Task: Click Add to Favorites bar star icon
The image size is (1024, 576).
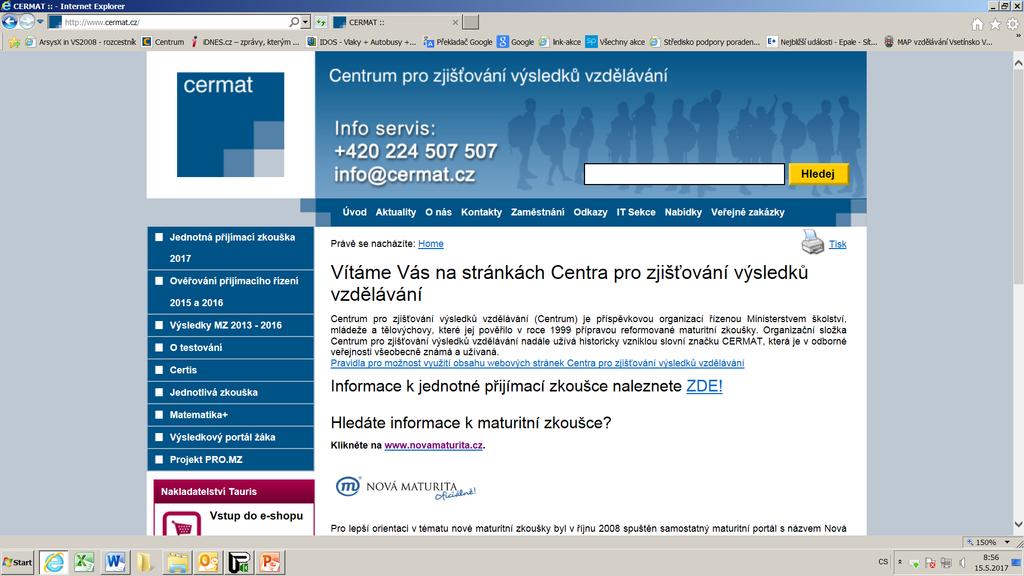Action: 14,42
